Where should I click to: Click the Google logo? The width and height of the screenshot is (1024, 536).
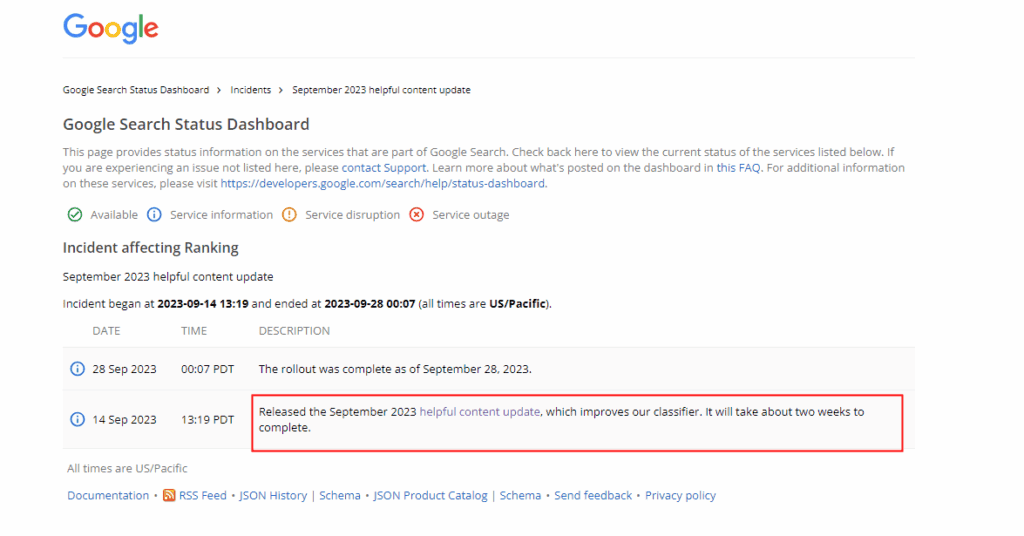[x=110, y=28]
